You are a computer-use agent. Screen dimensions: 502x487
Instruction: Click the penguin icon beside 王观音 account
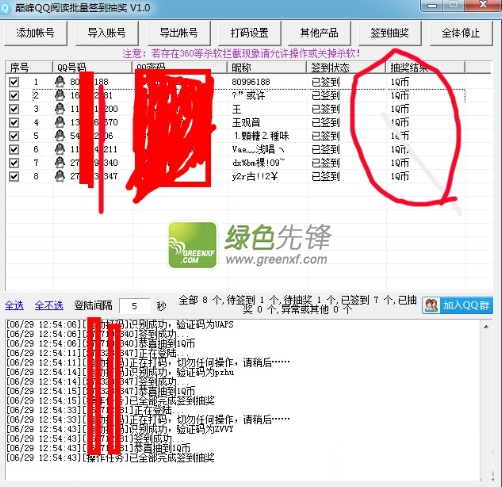pyautogui.click(x=60, y=122)
